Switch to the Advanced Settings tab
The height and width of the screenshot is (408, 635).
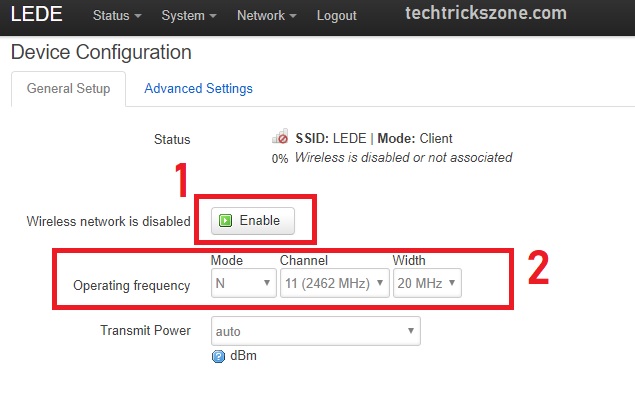[198, 89]
